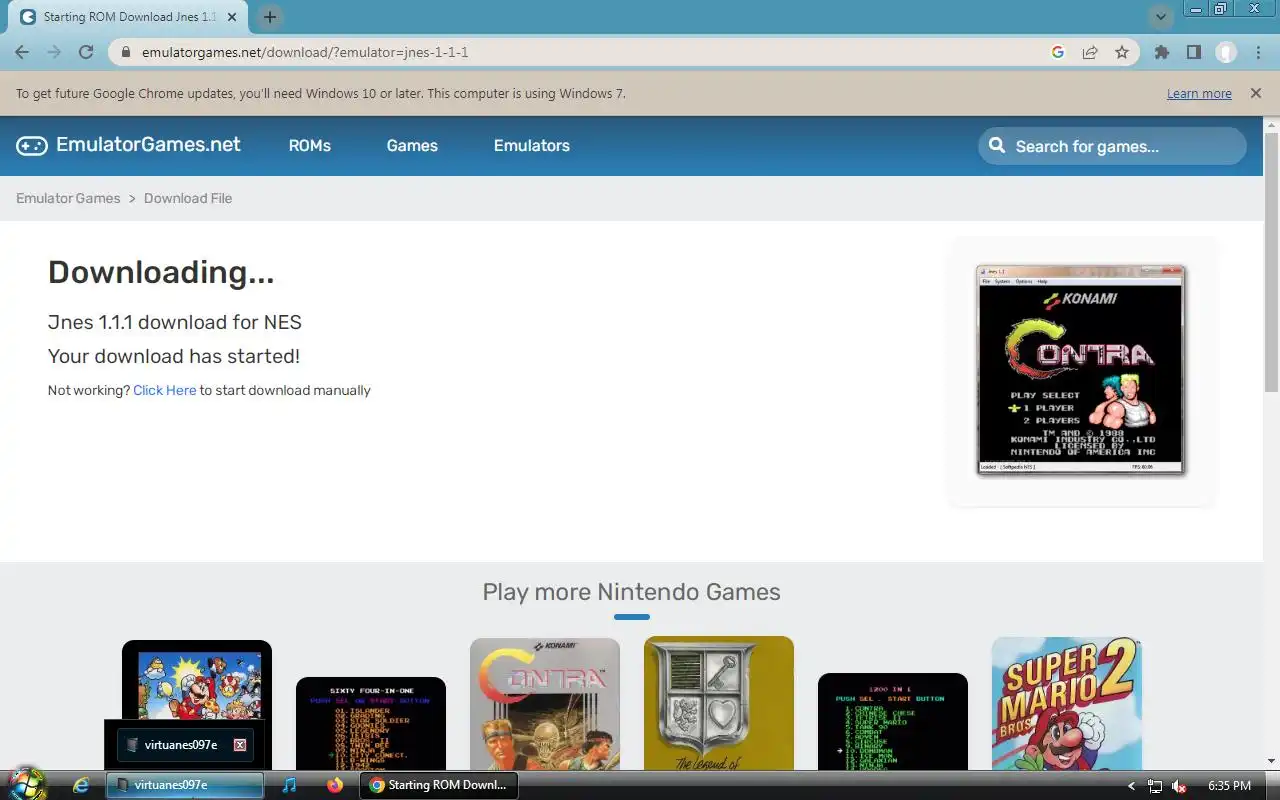Click the EmulatorGames.net logo

(x=128, y=145)
